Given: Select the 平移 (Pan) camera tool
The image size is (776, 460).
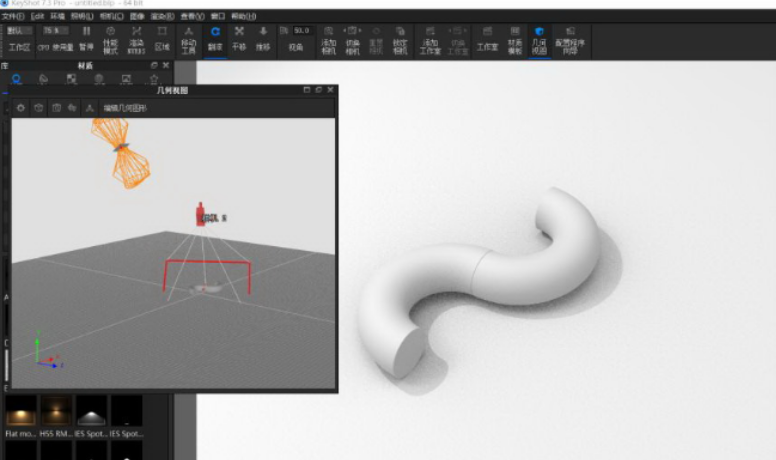Looking at the screenshot, I should click(239, 38).
